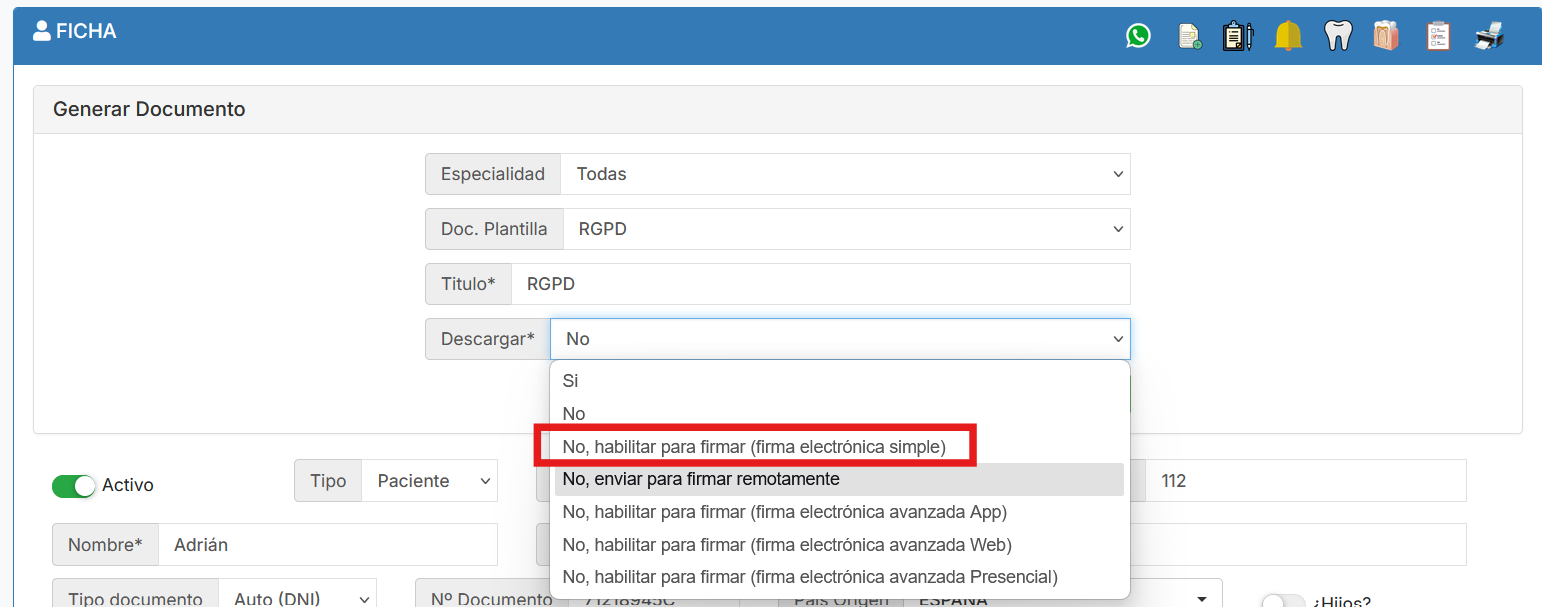Toggle the Activo switch off
Image resolution: width=1542 pixels, height=607 pixels.
point(74,486)
